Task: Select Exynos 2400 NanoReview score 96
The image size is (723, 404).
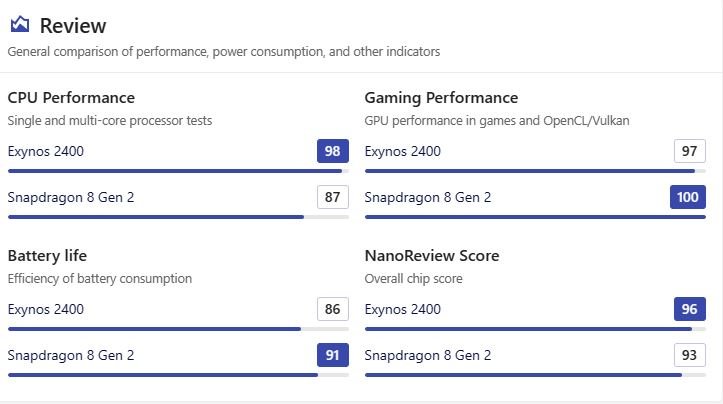Action: click(690, 309)
